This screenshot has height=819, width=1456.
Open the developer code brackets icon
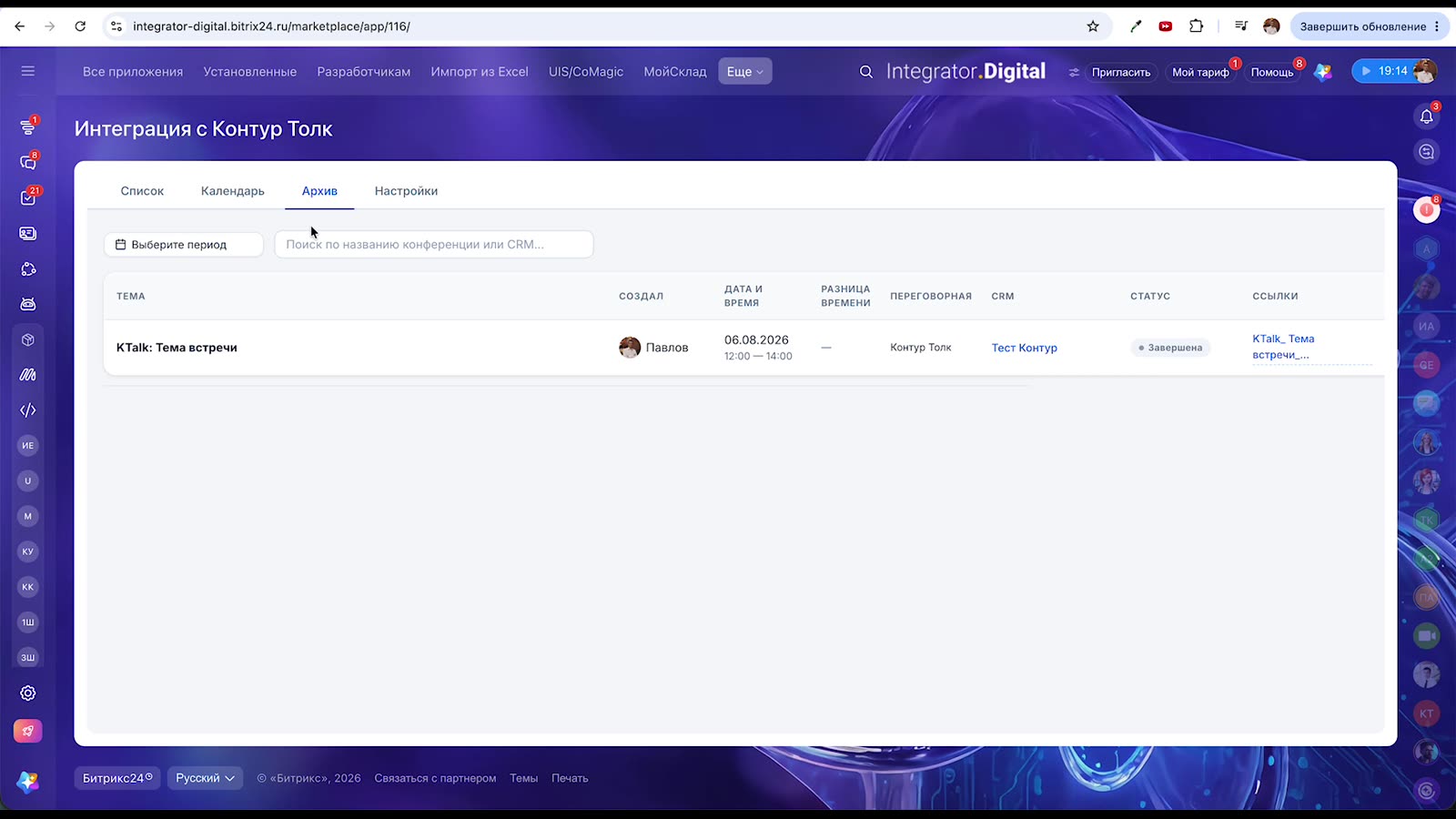28,410
